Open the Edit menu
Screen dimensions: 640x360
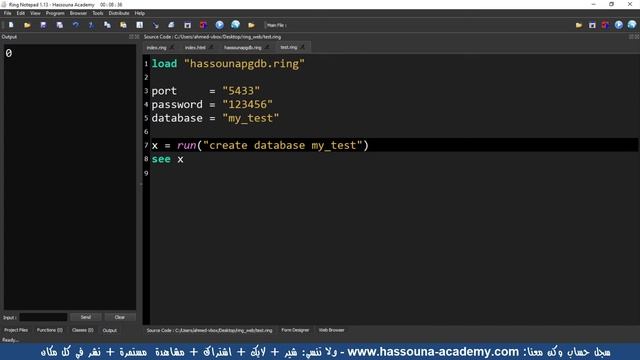[x=20, y=13]
